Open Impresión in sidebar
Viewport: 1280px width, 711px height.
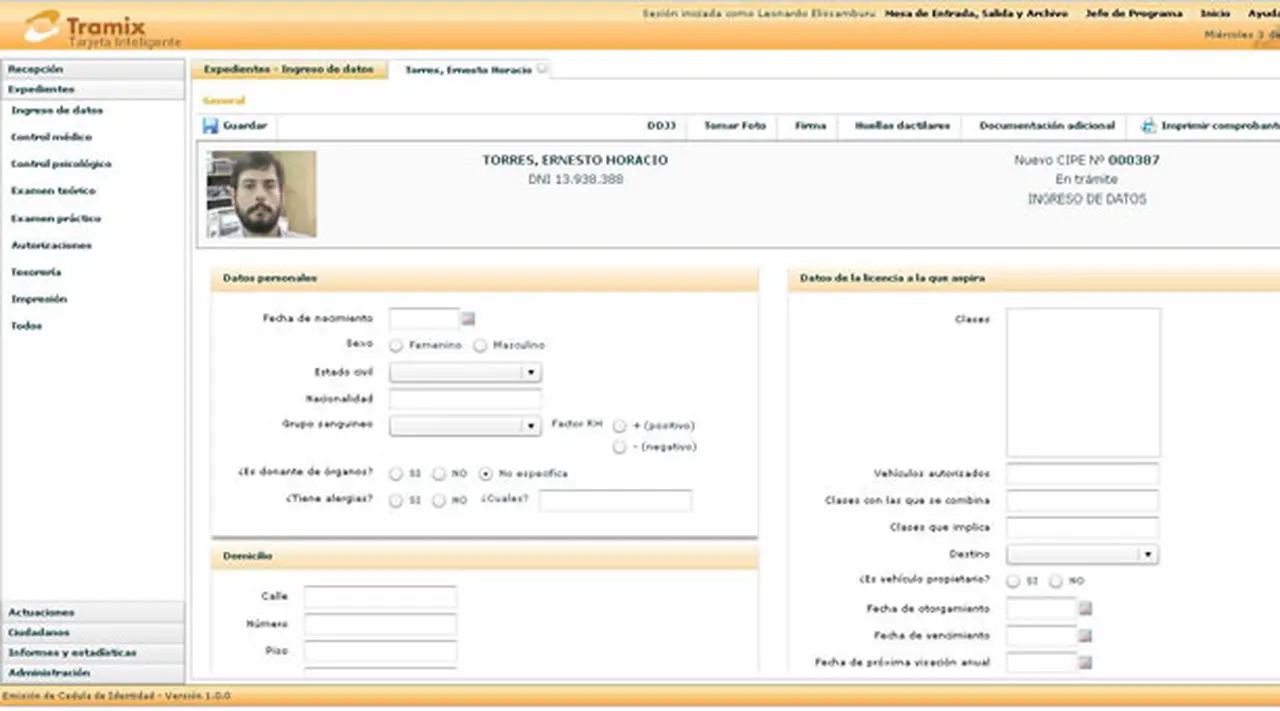[x=39, y=299]
